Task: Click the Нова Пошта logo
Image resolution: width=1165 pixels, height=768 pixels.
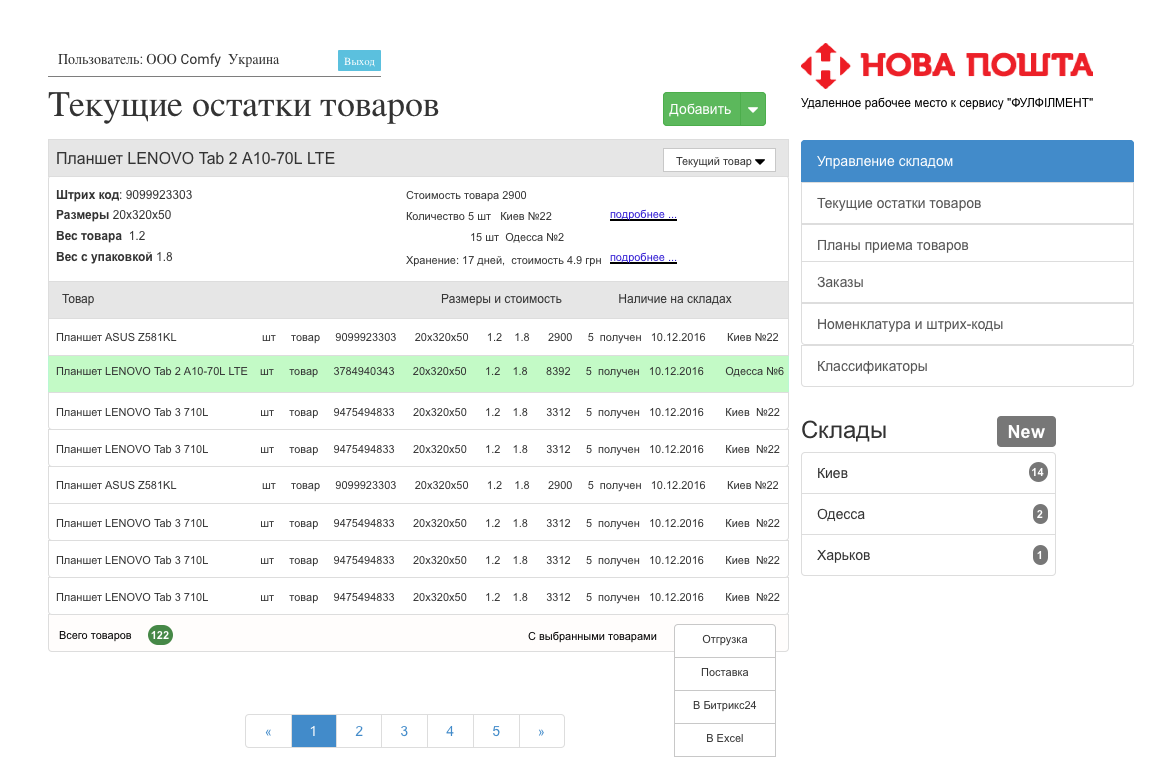Action: click(947, 65)
